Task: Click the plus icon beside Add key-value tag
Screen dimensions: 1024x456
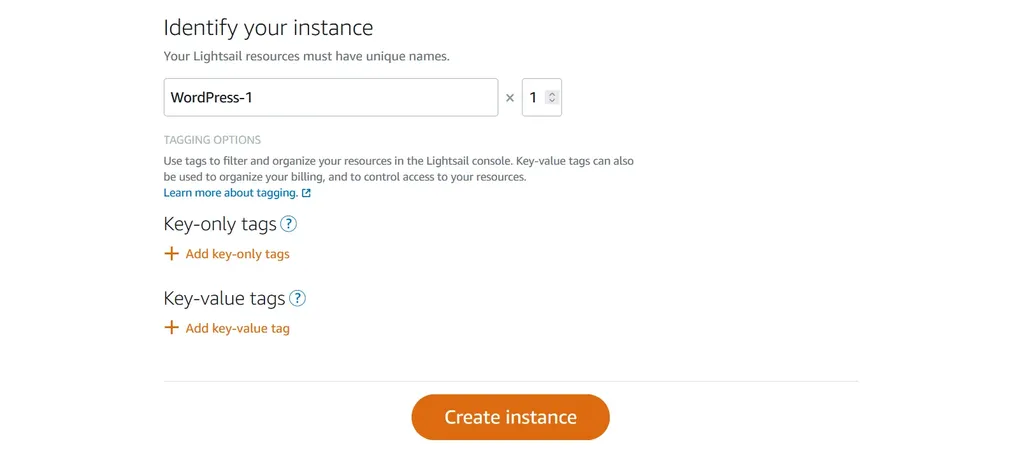Action: click(171, 328)
